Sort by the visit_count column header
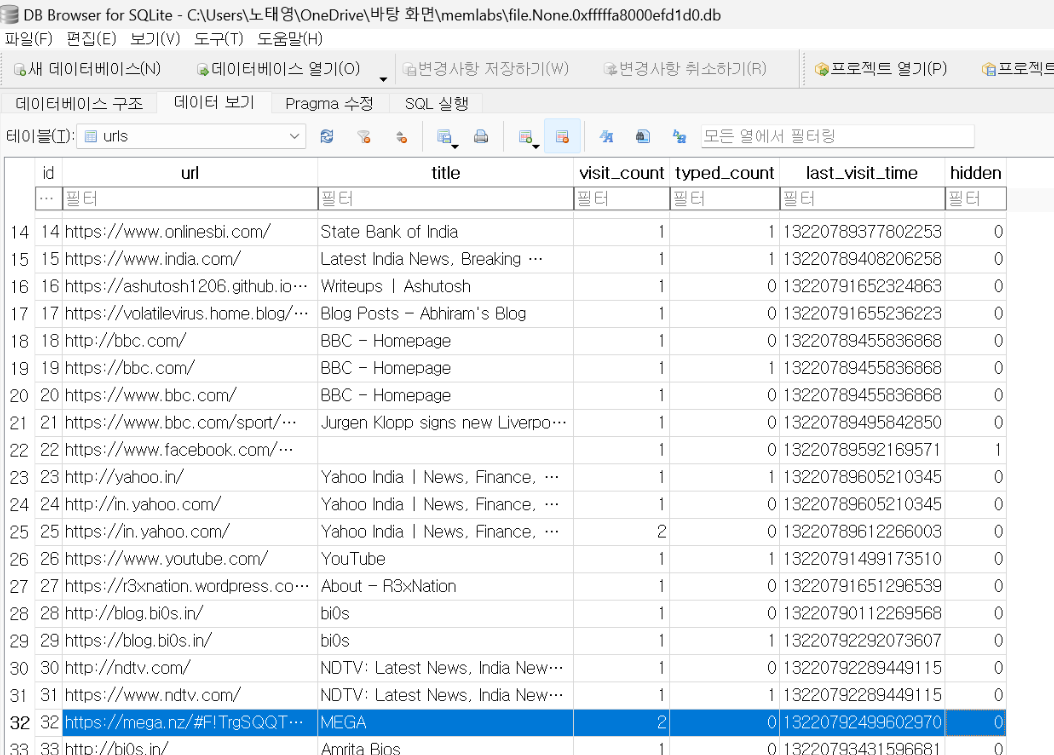This screenshot has height=755, width=1054. pos(622,173)
